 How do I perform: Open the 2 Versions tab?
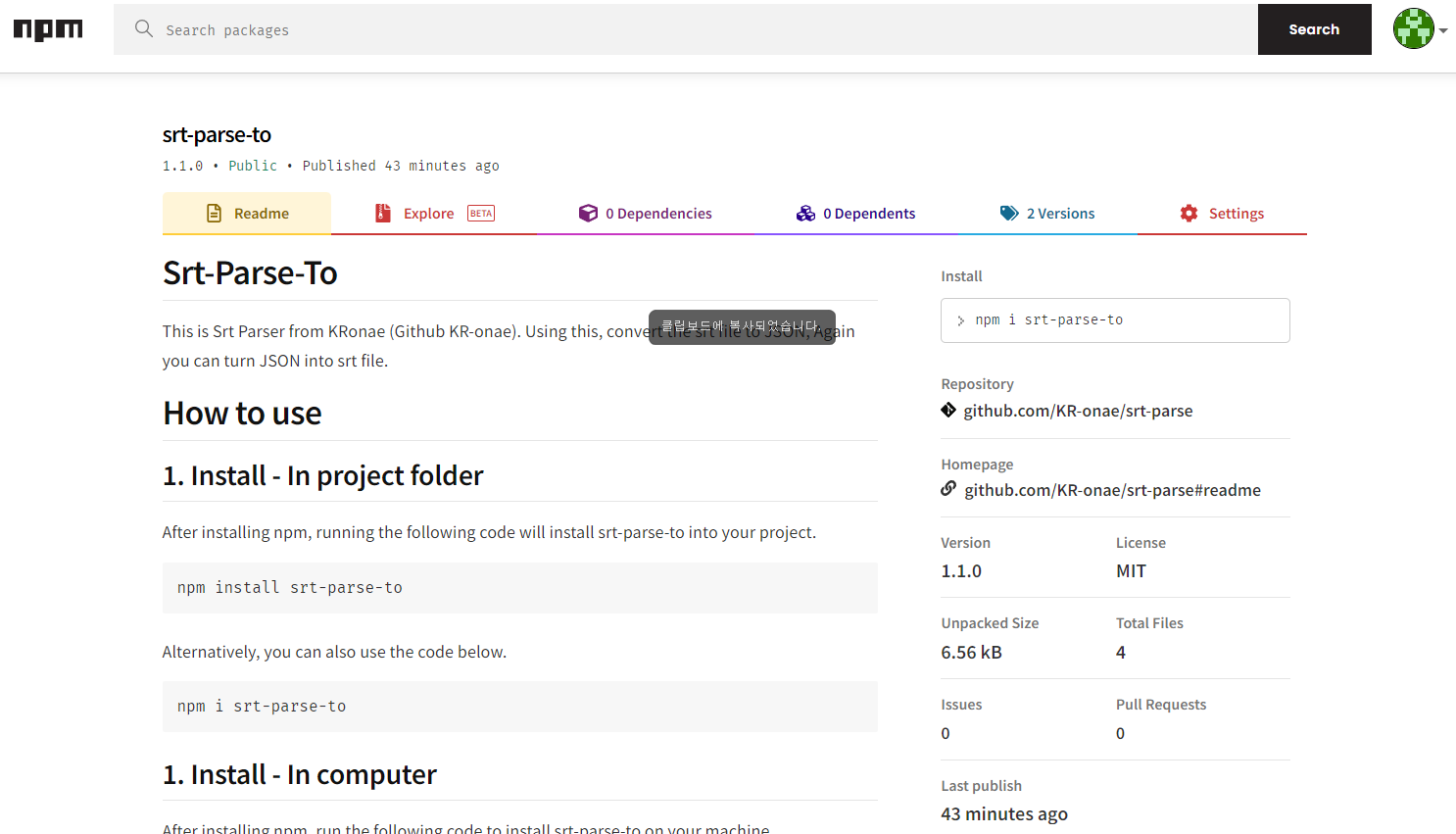(x=1047, y=213)
